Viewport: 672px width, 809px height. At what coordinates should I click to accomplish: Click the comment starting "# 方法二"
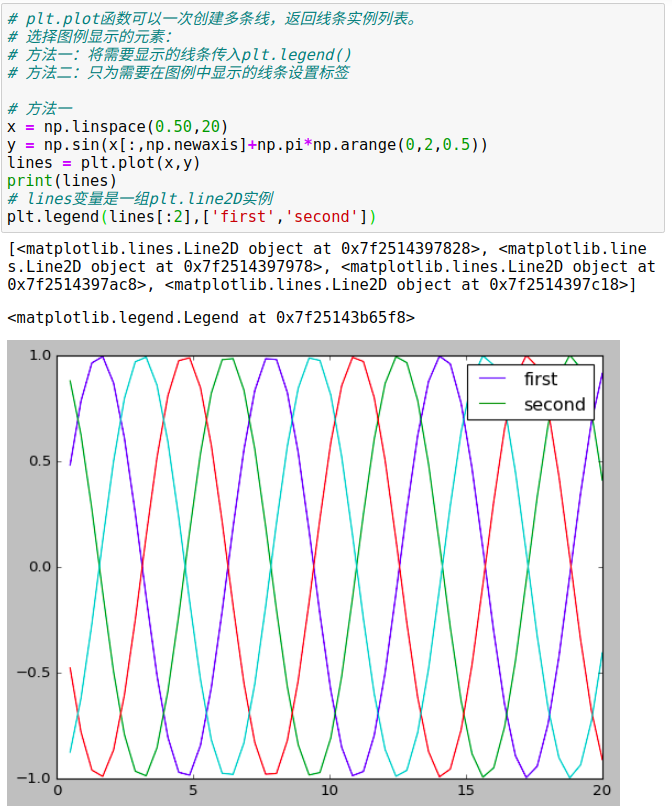click(179, 73)
